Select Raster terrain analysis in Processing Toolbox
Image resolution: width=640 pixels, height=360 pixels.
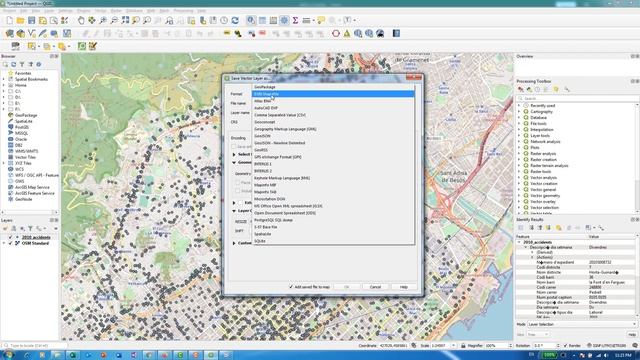[549, 166]
